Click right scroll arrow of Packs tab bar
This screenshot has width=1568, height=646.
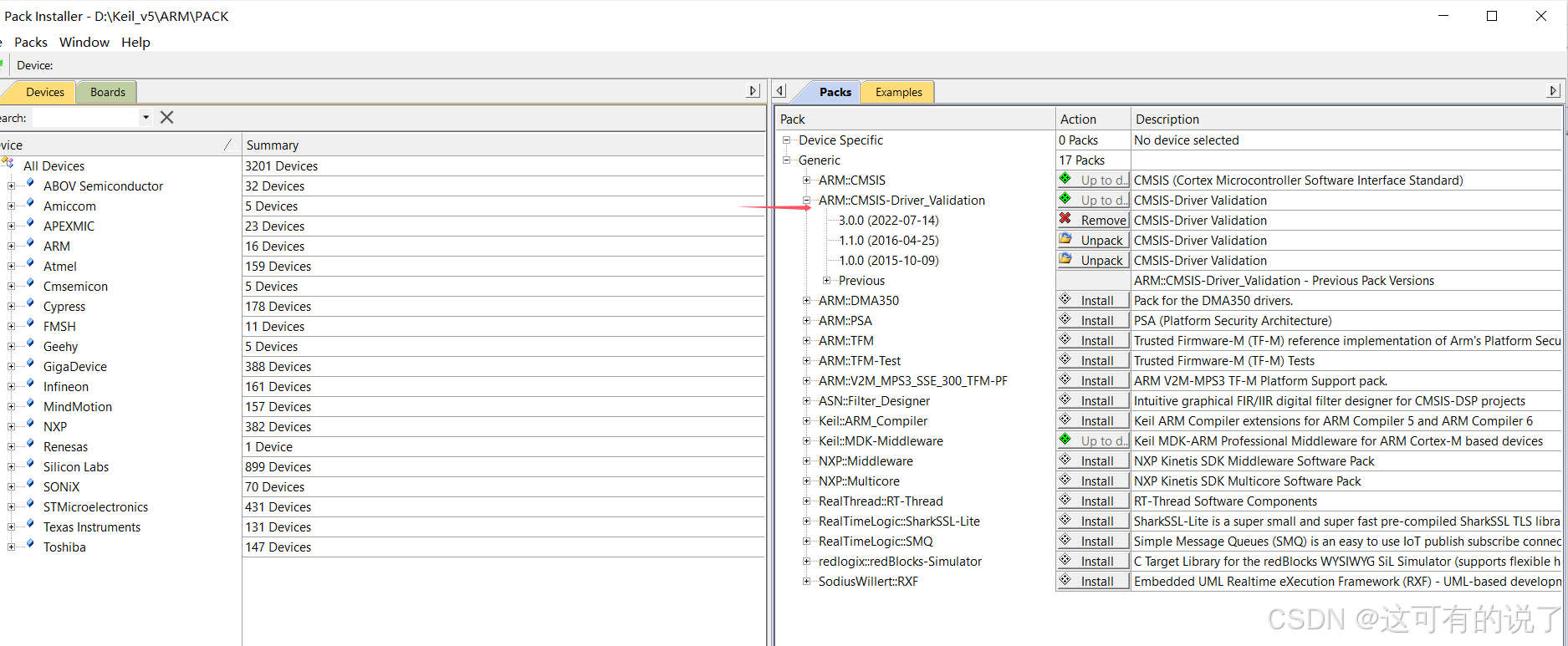[x=1554, y=91]
